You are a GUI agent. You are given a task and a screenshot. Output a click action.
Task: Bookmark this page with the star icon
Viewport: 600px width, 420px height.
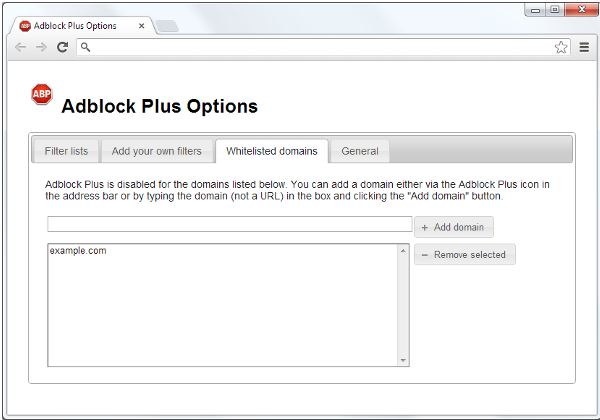(x=561, y=47)
